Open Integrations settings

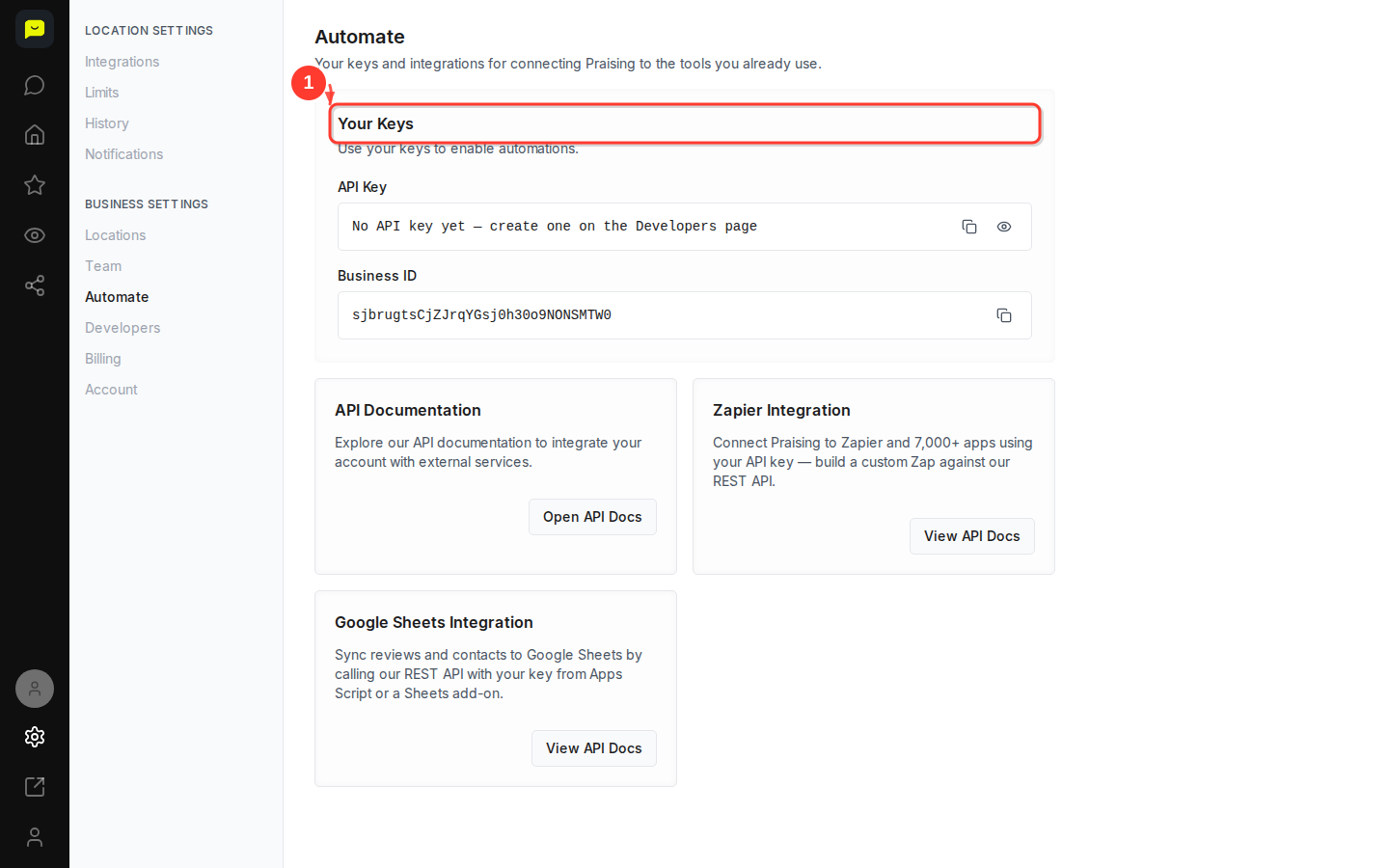[122, 62]
